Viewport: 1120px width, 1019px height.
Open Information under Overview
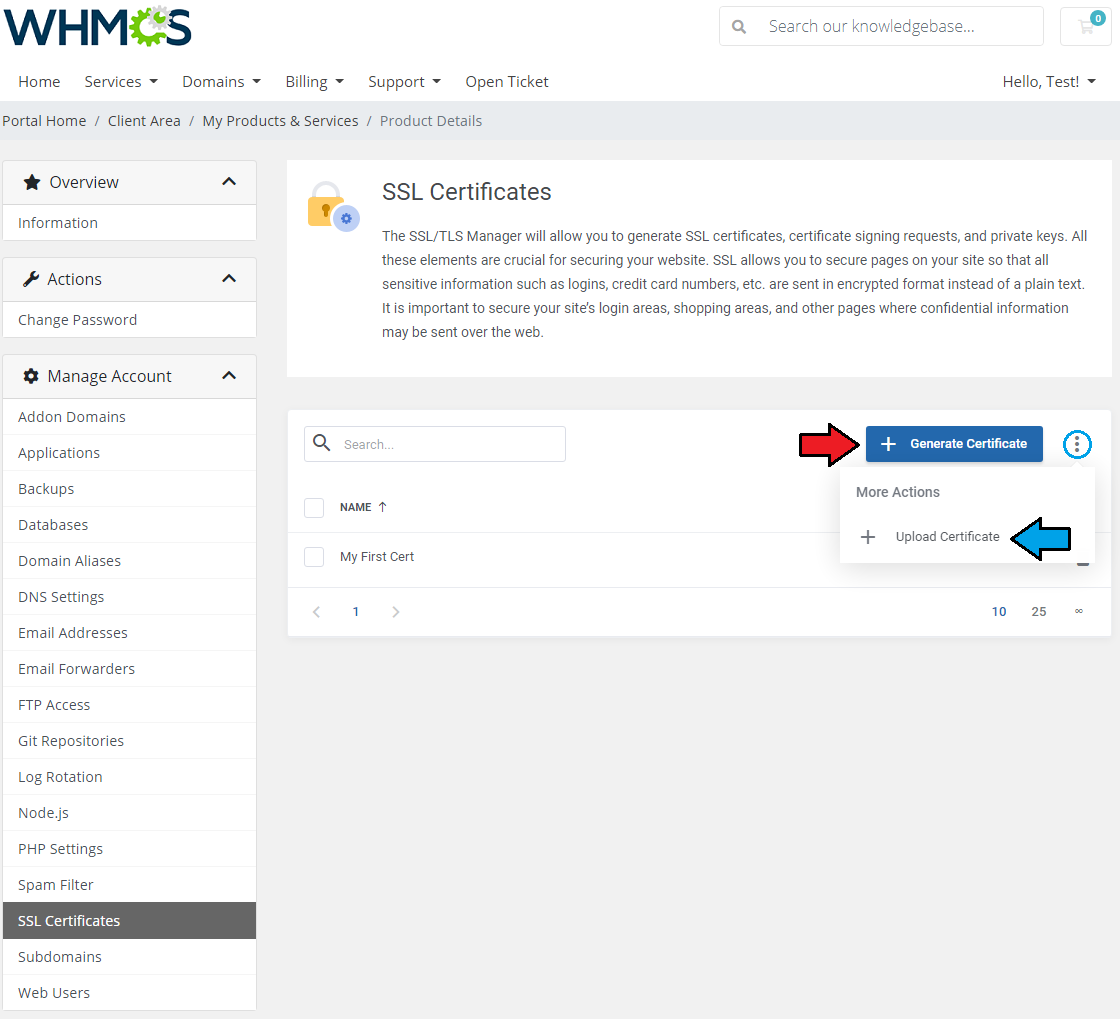tap(129, 223)
